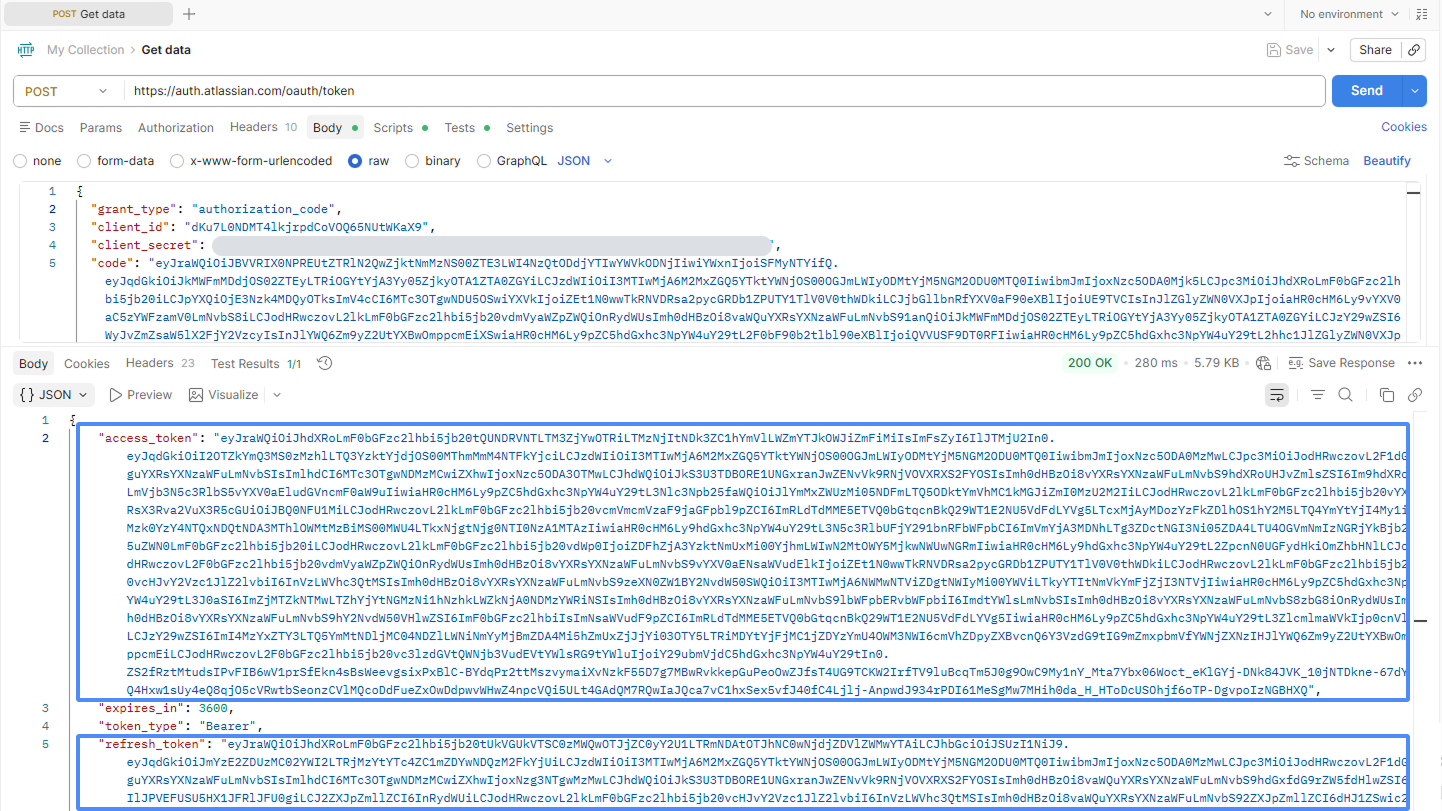Open the response Cookies tab

(x=87, y=363)
